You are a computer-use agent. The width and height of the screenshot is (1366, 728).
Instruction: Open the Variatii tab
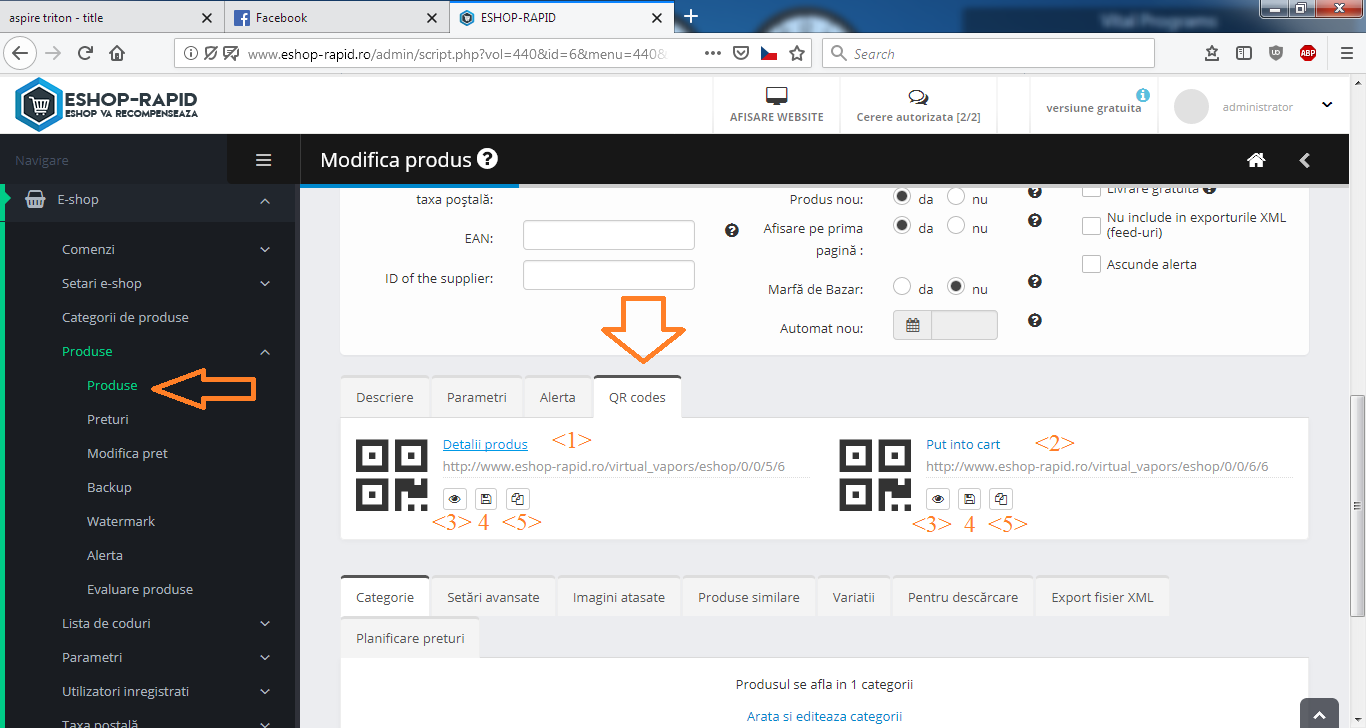pyautogui.click(x=854, y=597)
